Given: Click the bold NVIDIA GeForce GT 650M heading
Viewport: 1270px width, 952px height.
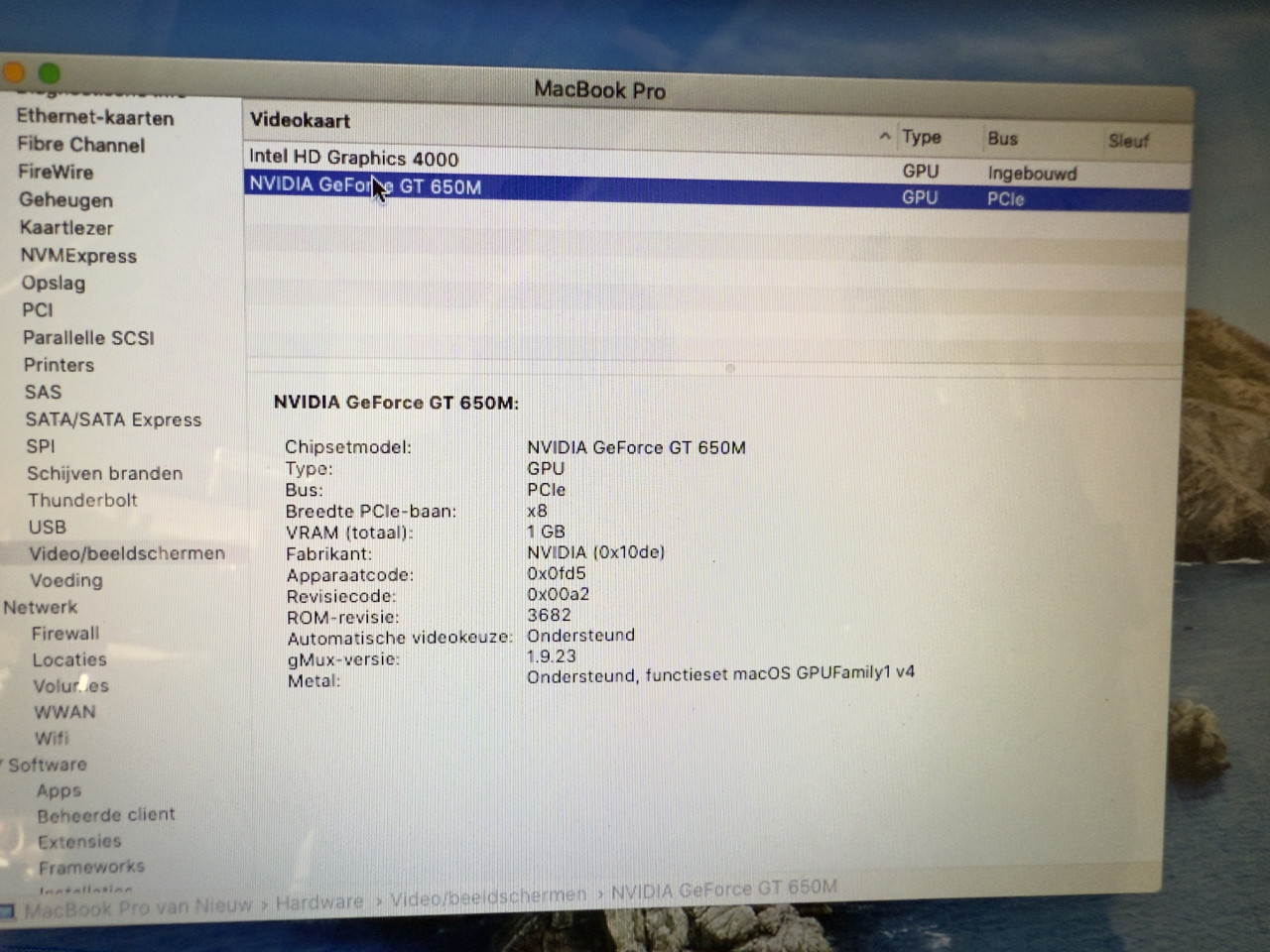Looking at the screenshot, I should pyautogui.click(x=396, y=403).
